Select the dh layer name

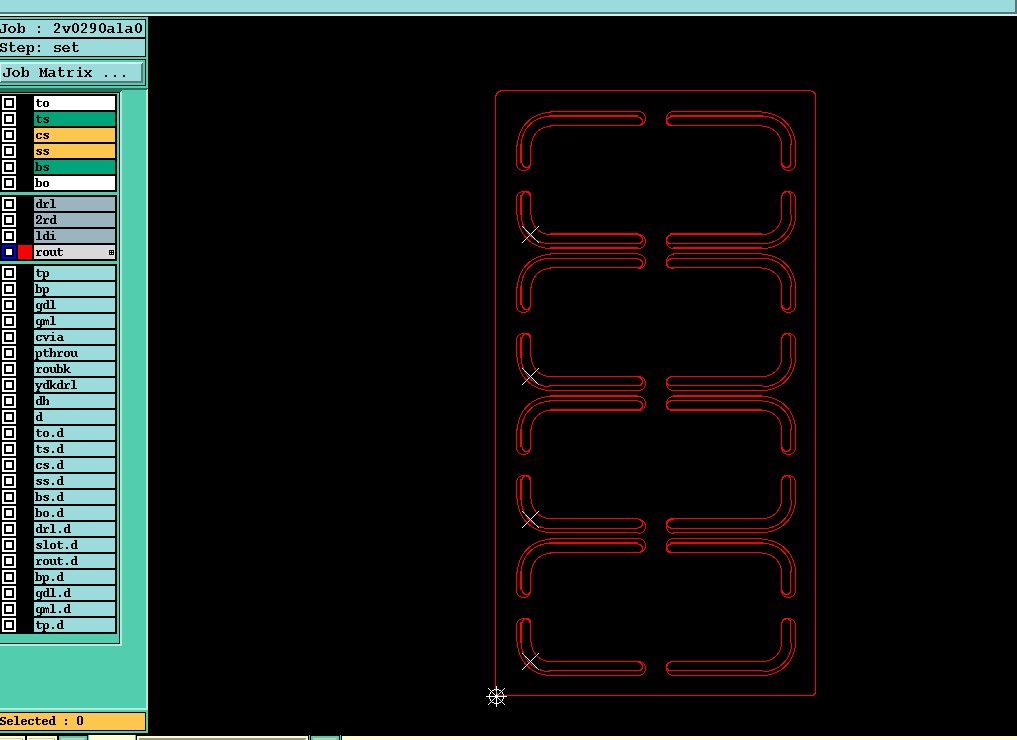75,401
